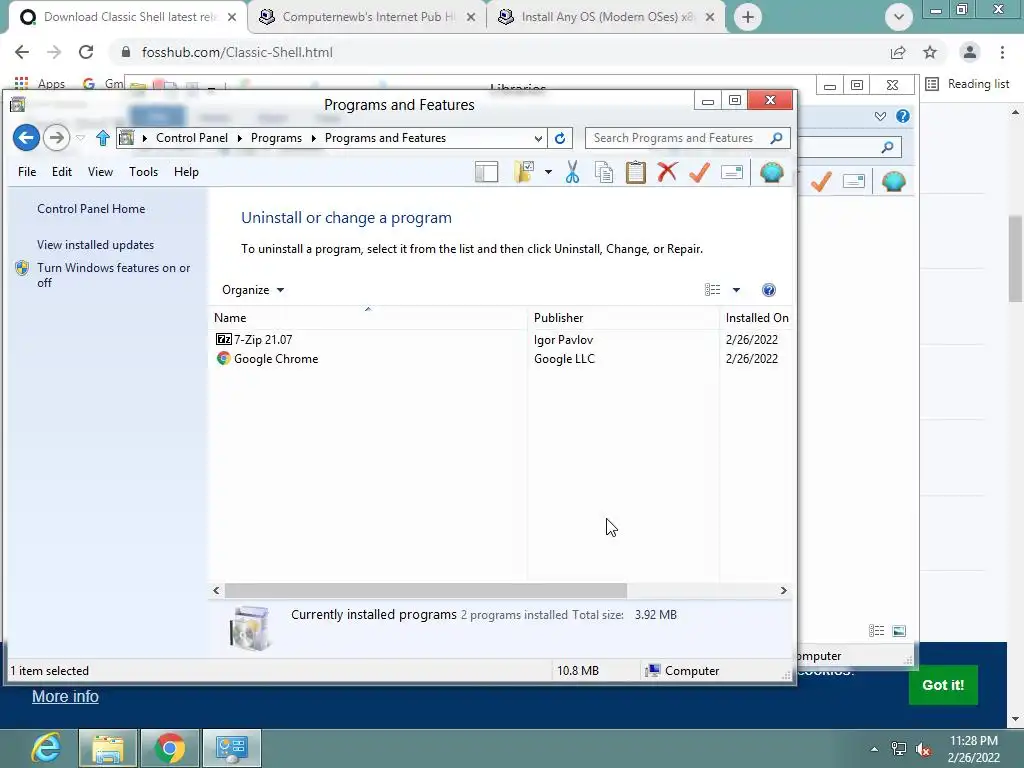The width and height of the screenshot is (1024, 768).
Task: Click the Control Panel taskbar icon
Action: 232,748
